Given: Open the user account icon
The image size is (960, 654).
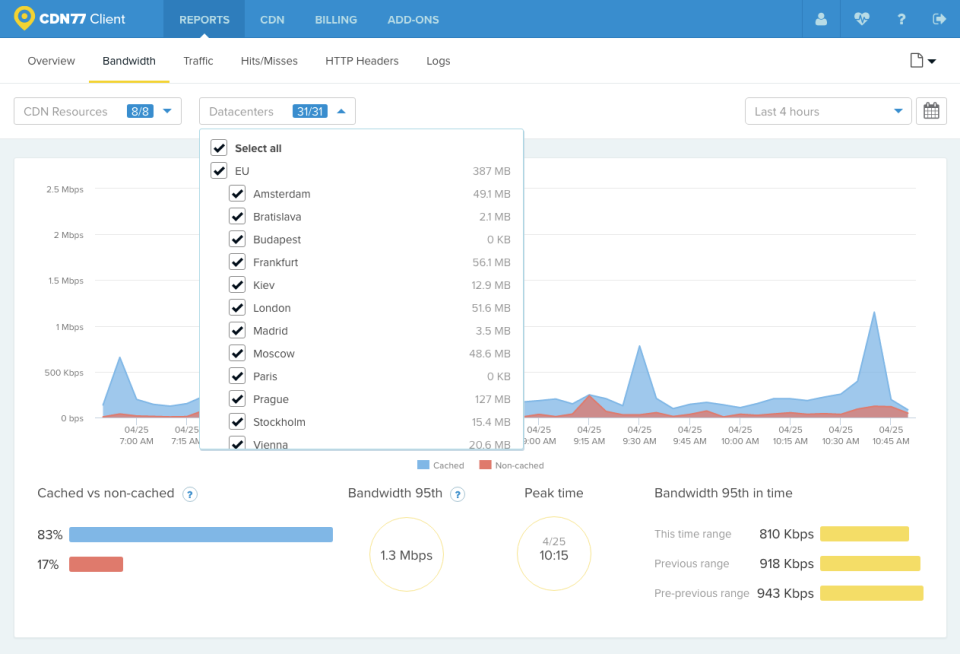Looking at the screenshot, I should [821, 19].
